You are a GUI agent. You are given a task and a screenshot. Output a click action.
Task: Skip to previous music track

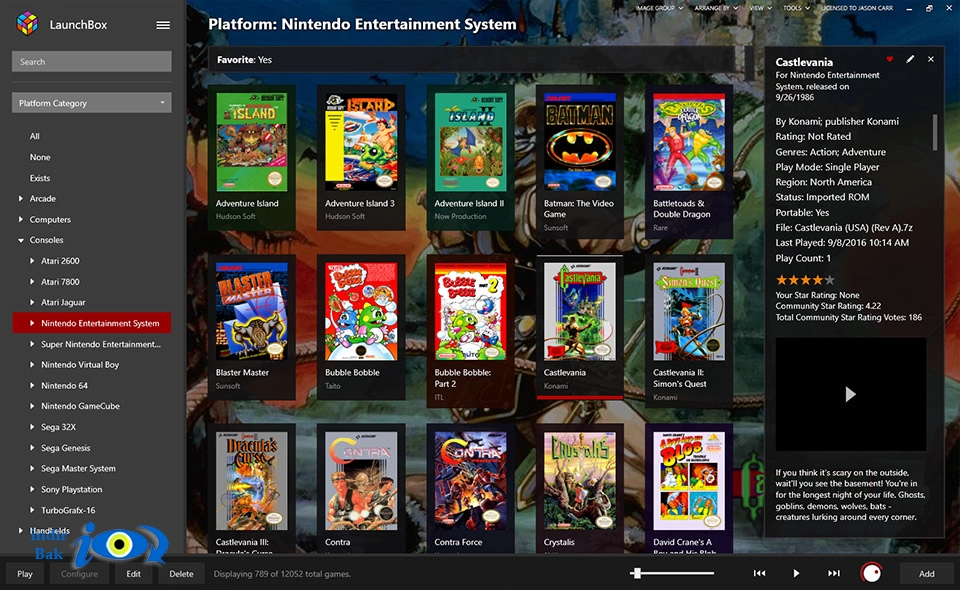[x=759, y=573]
